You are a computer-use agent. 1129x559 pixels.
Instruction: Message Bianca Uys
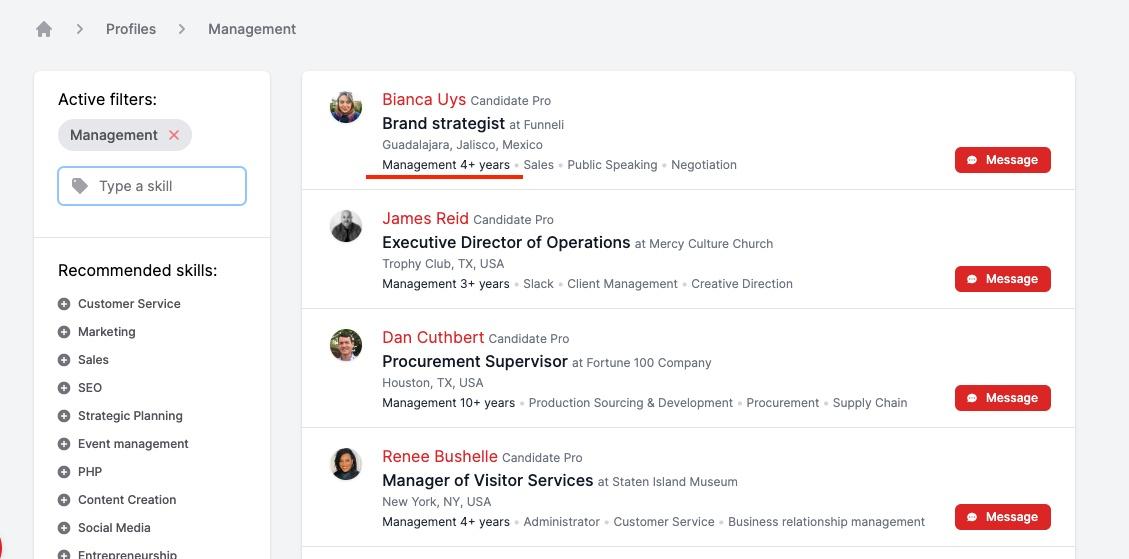point(1003,160)
